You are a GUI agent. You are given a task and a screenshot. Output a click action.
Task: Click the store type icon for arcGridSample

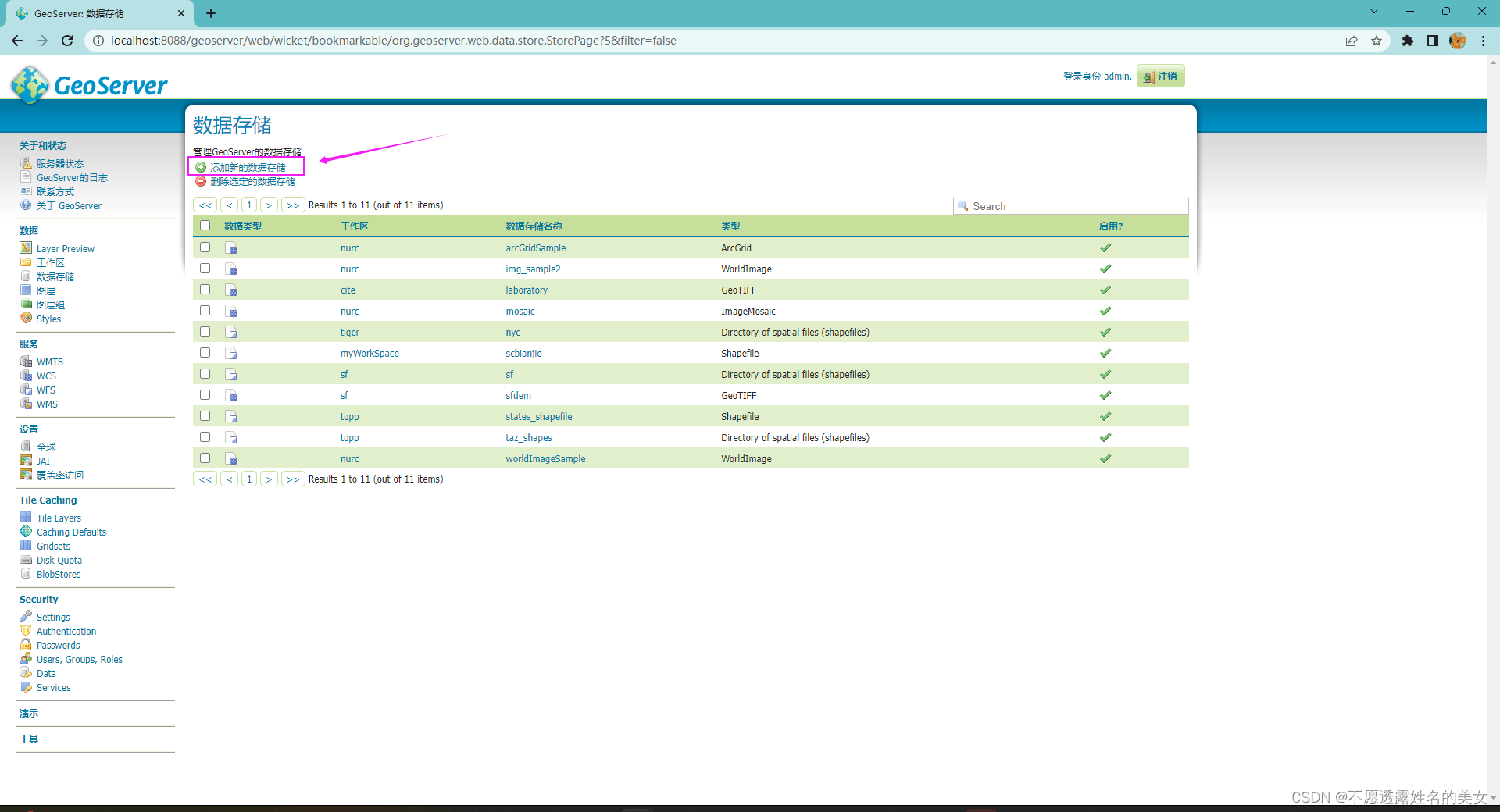(x=231, y=248)
